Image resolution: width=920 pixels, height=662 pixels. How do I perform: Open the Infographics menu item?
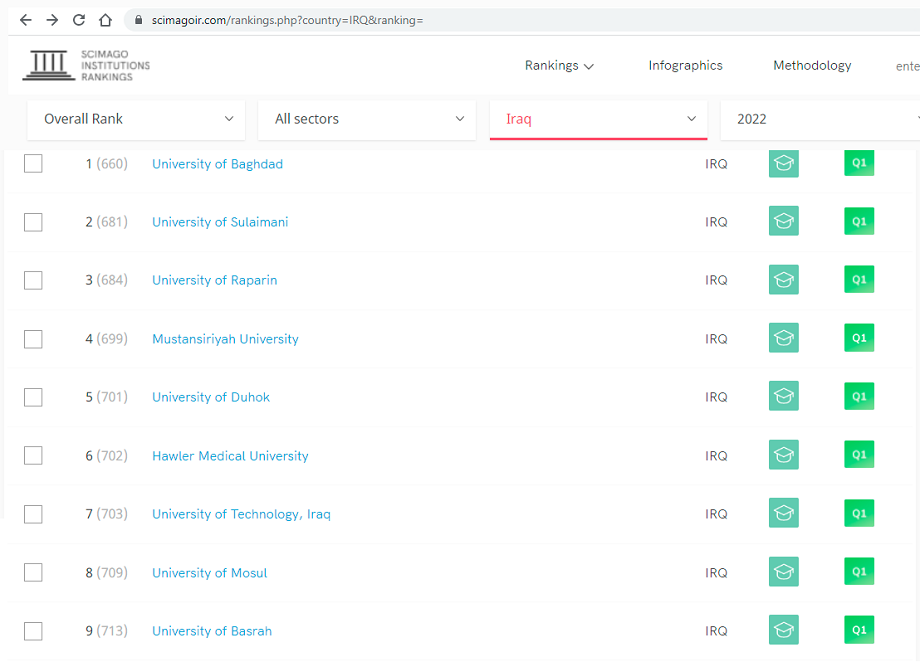(685, 66)
